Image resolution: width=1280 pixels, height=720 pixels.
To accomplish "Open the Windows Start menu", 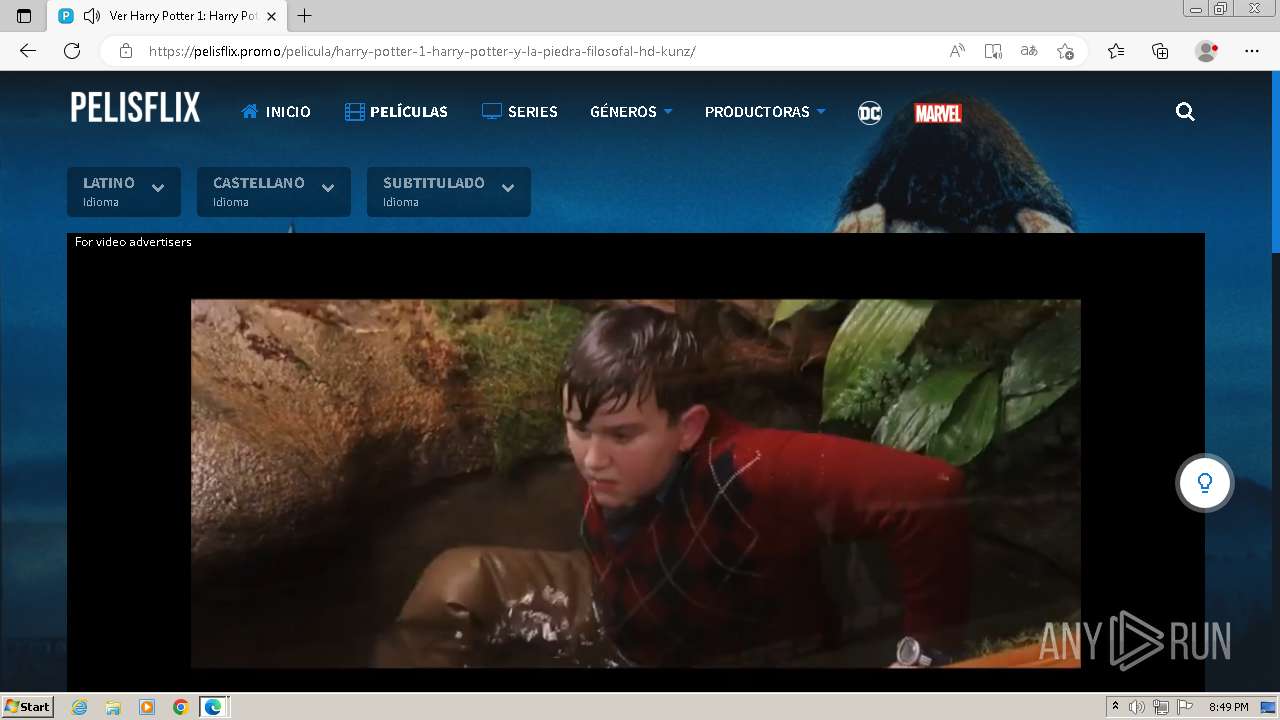I will tap(27, 707).
